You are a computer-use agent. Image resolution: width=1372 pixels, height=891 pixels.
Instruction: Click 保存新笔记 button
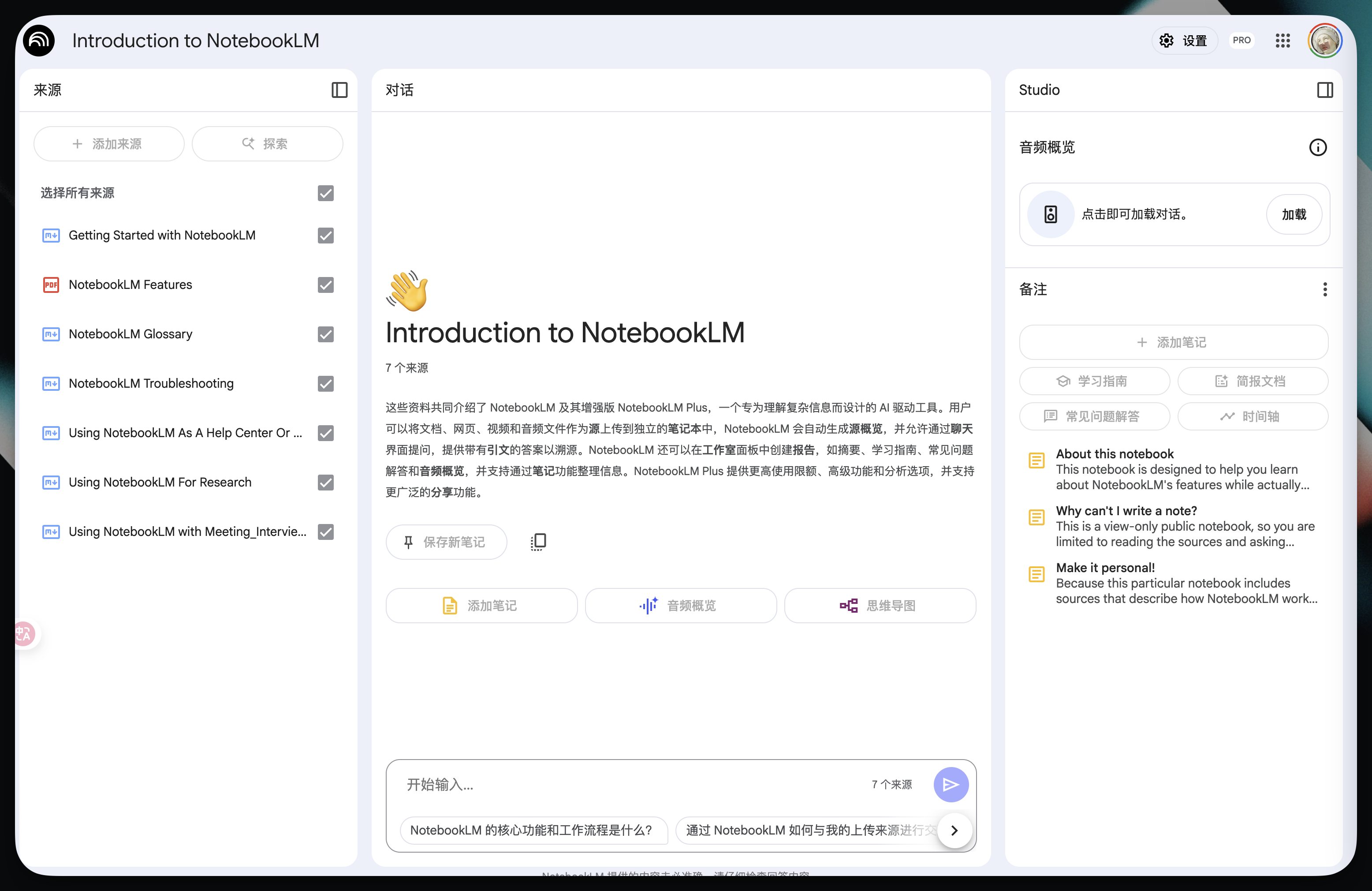click(446, 542)
